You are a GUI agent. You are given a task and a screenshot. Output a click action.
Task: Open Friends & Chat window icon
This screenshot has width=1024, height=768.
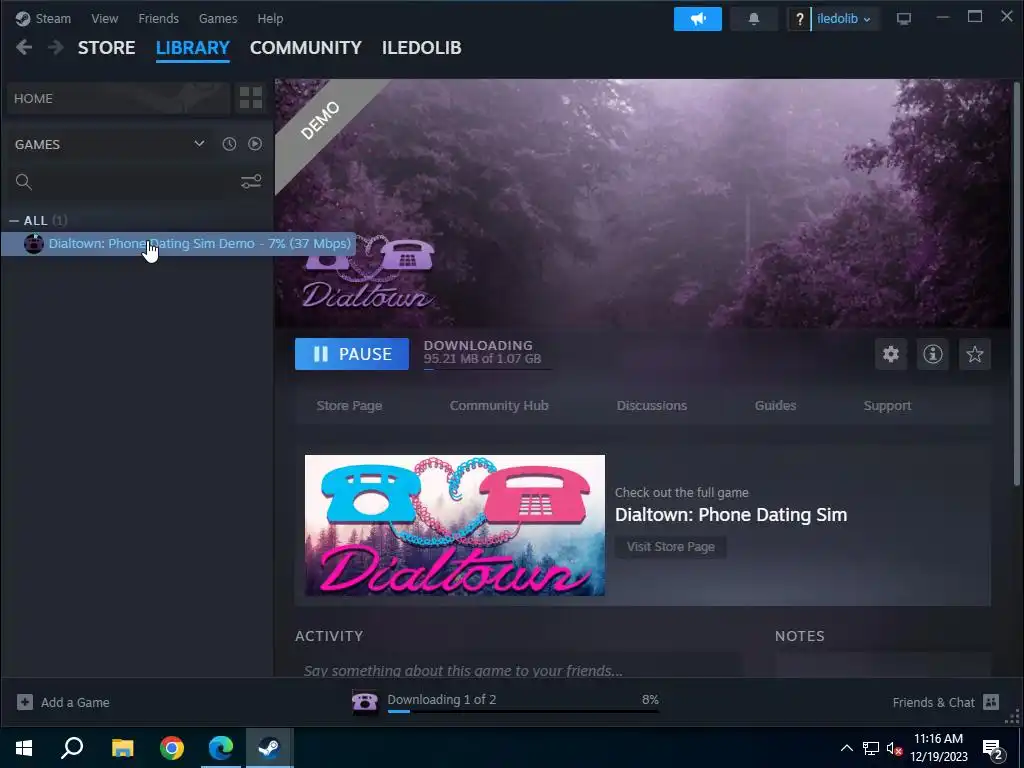(x=991, y=702)
